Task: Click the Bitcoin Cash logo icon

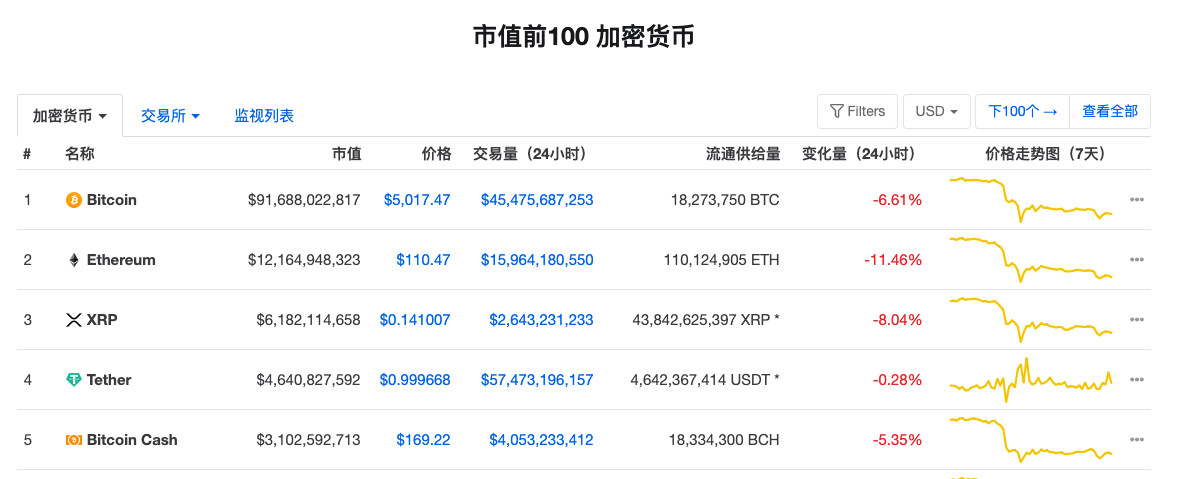Action: pos(74,440)
